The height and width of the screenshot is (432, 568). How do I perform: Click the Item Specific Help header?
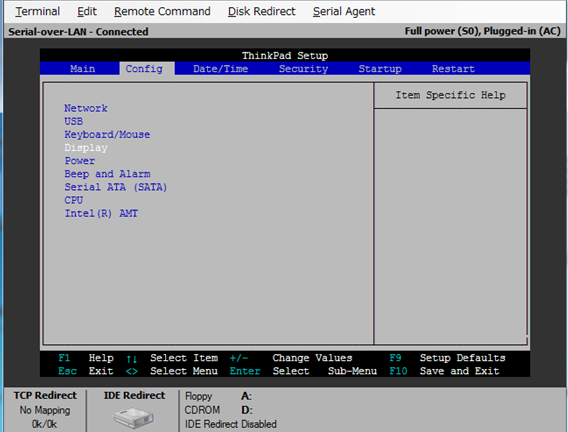450,95
